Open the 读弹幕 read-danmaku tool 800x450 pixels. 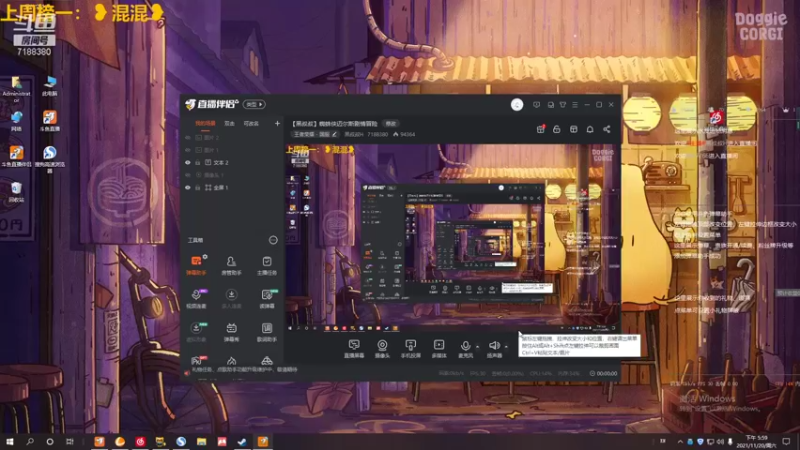coord(266,299)
